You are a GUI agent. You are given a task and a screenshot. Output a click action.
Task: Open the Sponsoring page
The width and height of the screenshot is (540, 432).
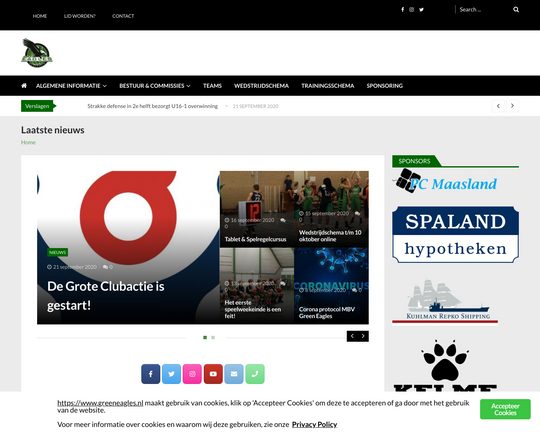click(x=384, y=85)
